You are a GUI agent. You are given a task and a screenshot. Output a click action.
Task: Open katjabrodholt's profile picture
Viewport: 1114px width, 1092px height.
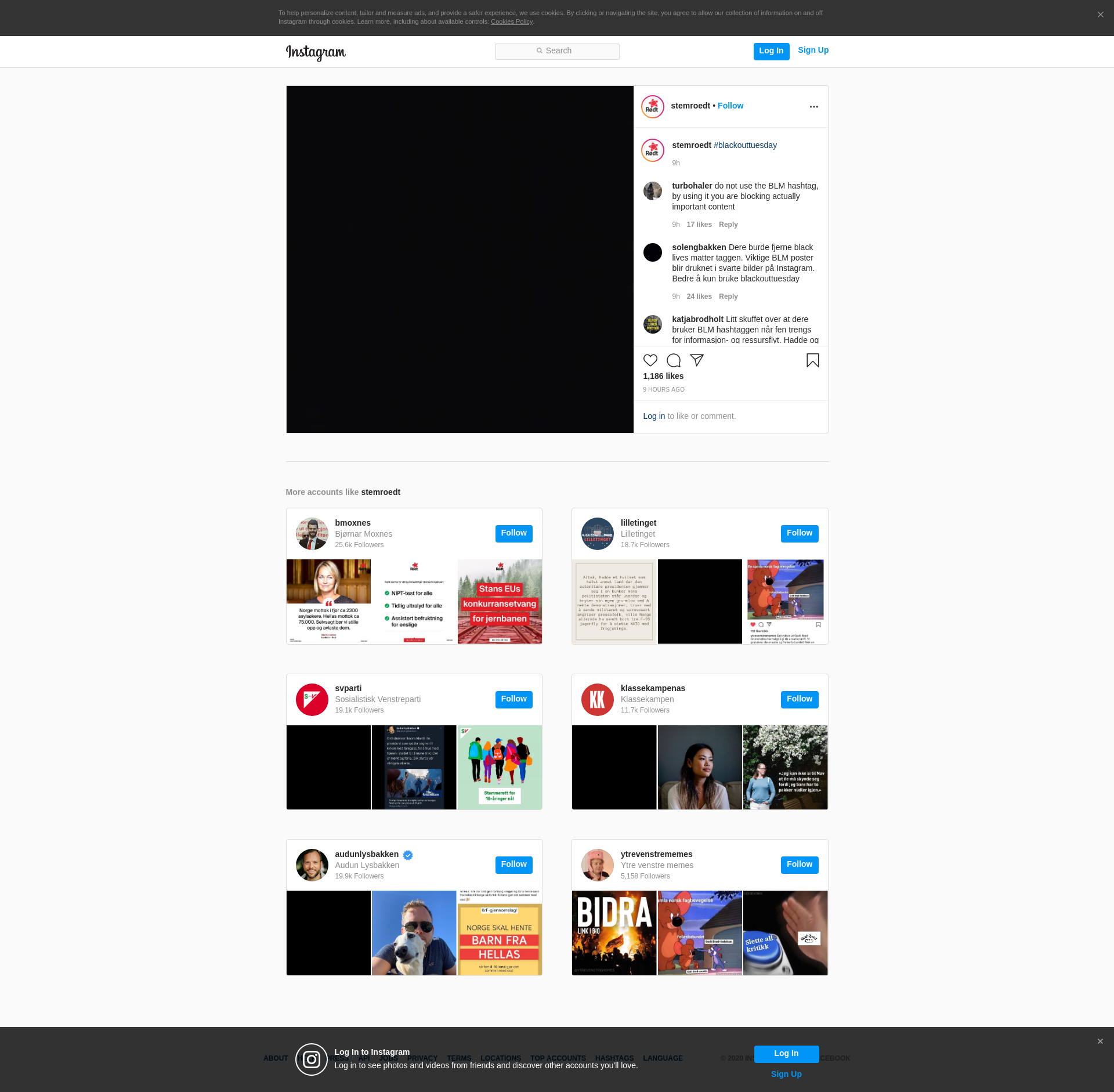point(653,324)
